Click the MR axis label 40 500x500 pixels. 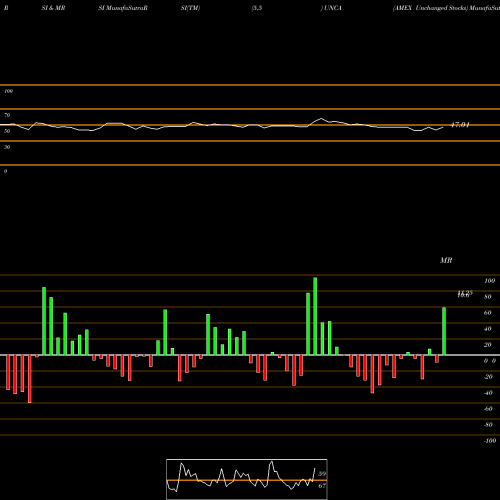tap(488, 329)
